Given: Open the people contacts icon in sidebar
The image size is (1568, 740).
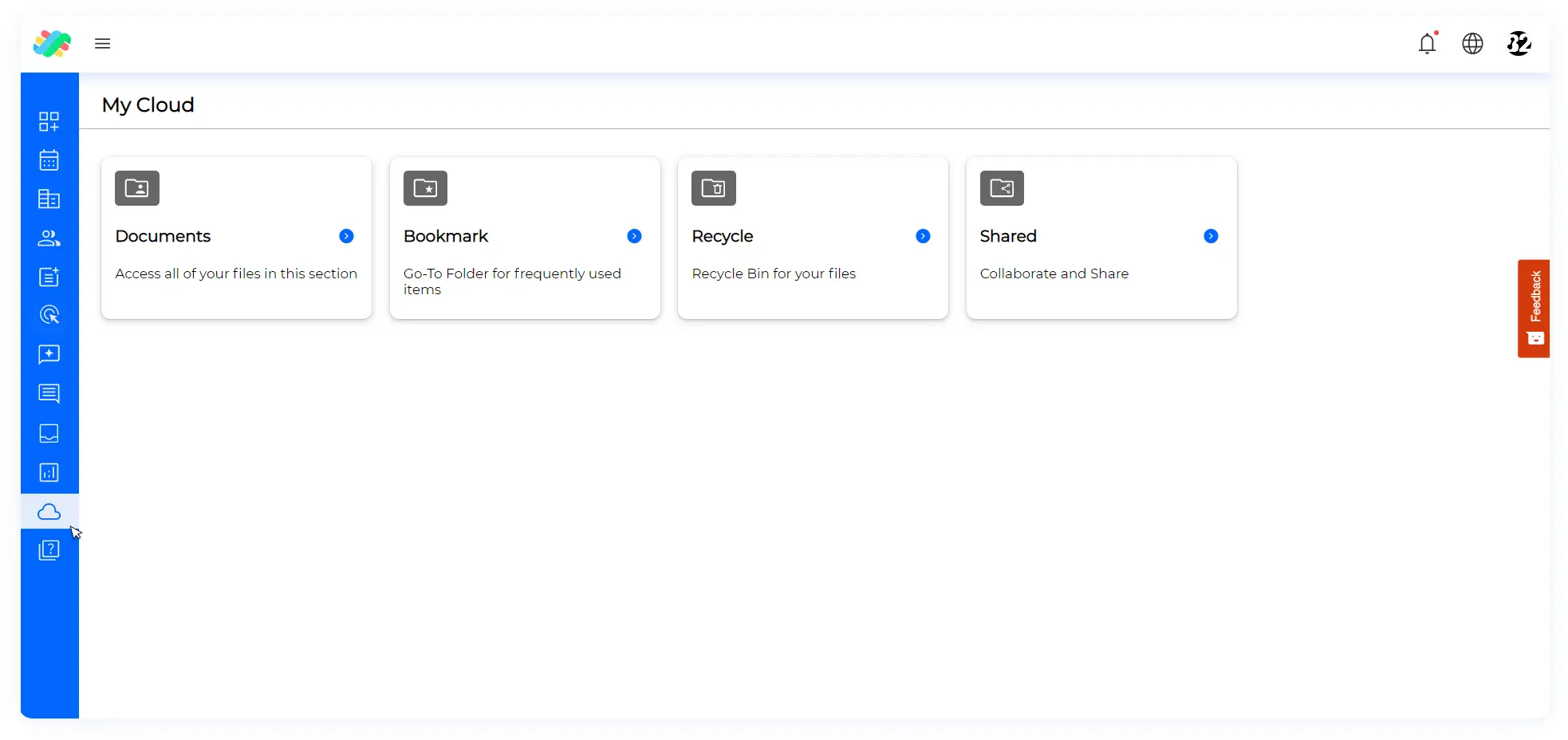Looking at the screenshot, I should coord(49,238).
